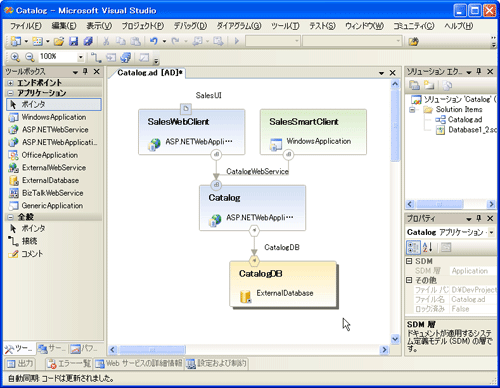Close the ツールボックス panel
500x388 pixels.
click(97, 71)
